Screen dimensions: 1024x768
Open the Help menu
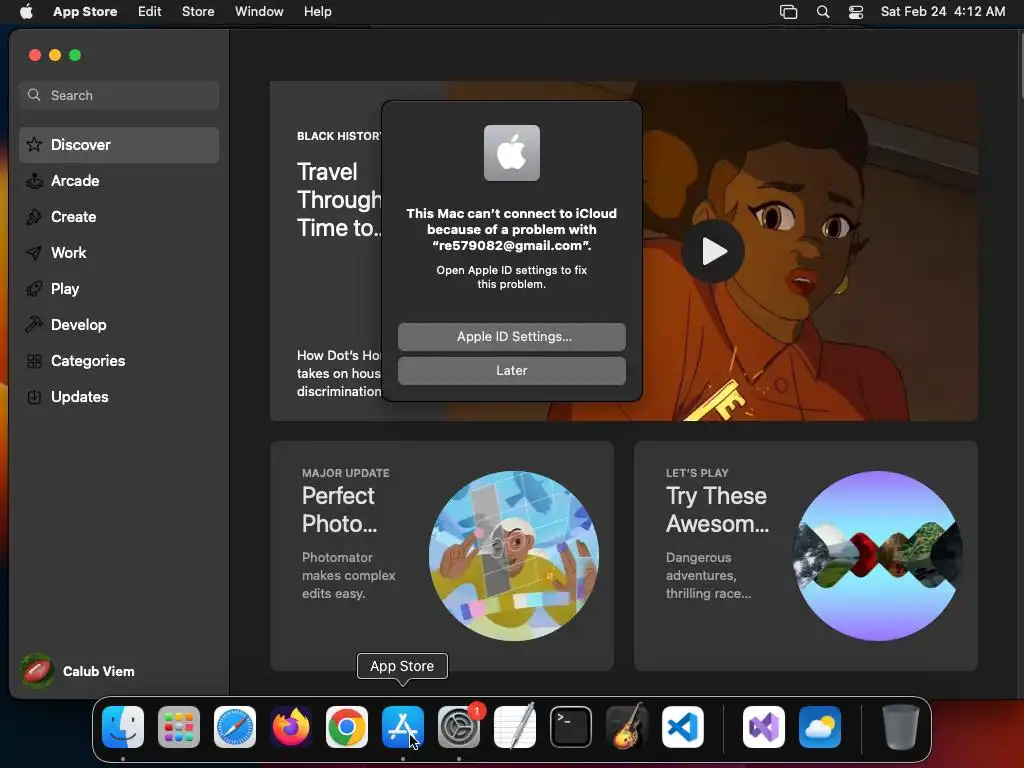click(x=317, y=12)
